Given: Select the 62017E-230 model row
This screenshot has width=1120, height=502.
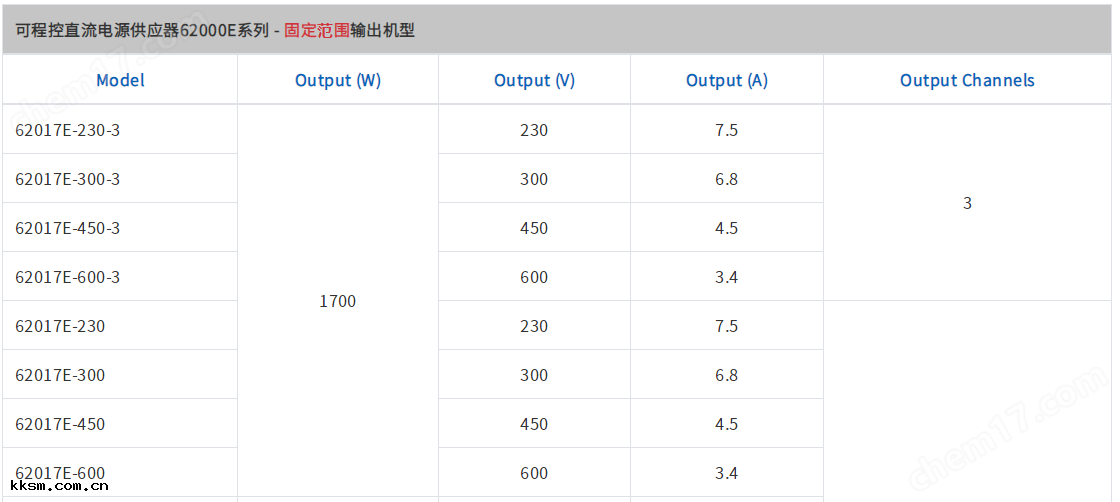Looking at the screenshot, I should tap(60, 326).
